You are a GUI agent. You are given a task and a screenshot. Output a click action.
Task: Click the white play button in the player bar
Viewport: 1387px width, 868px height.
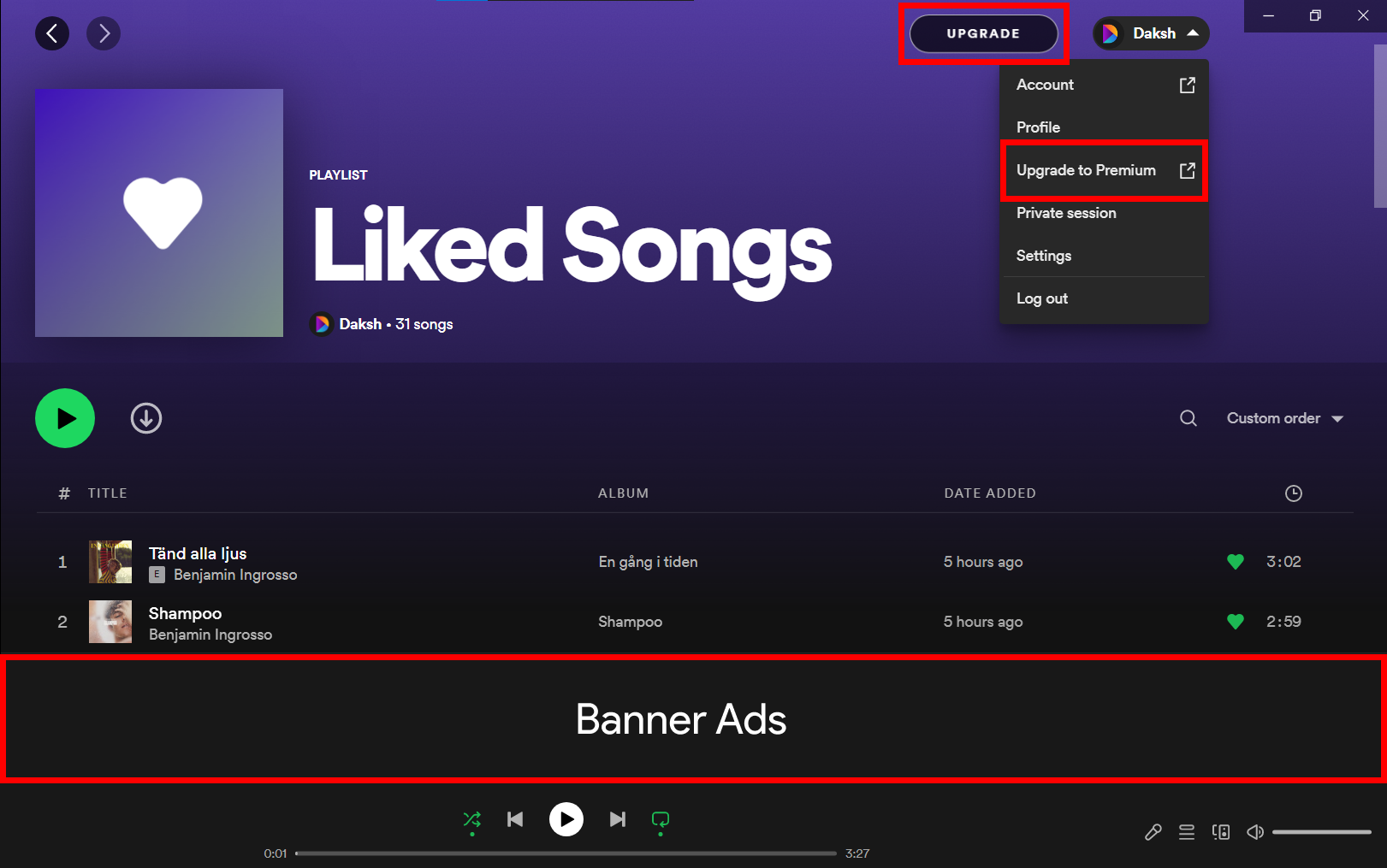[566, 819]
